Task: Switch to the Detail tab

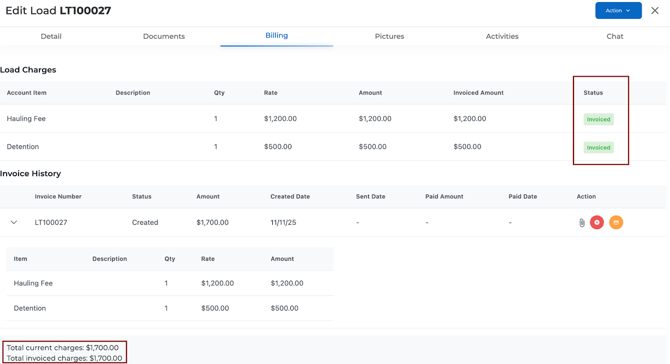Action: tap(51, 36)
